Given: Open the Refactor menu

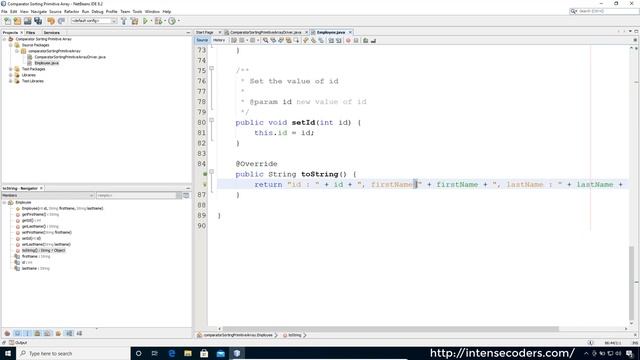Looking at the screenshot, I should (71, 11).
